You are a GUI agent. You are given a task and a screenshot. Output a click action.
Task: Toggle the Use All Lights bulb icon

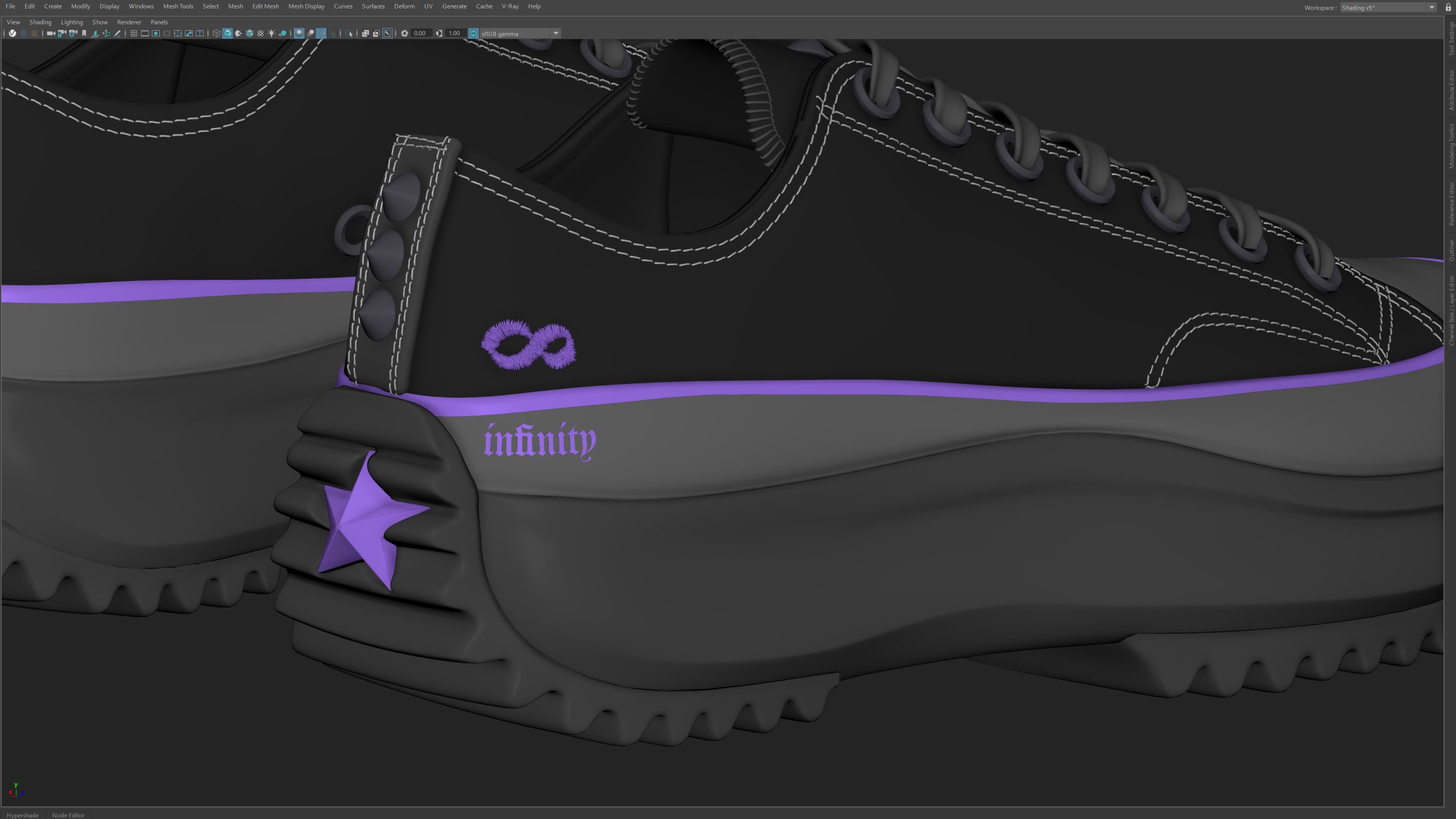[x=271, y=33]
